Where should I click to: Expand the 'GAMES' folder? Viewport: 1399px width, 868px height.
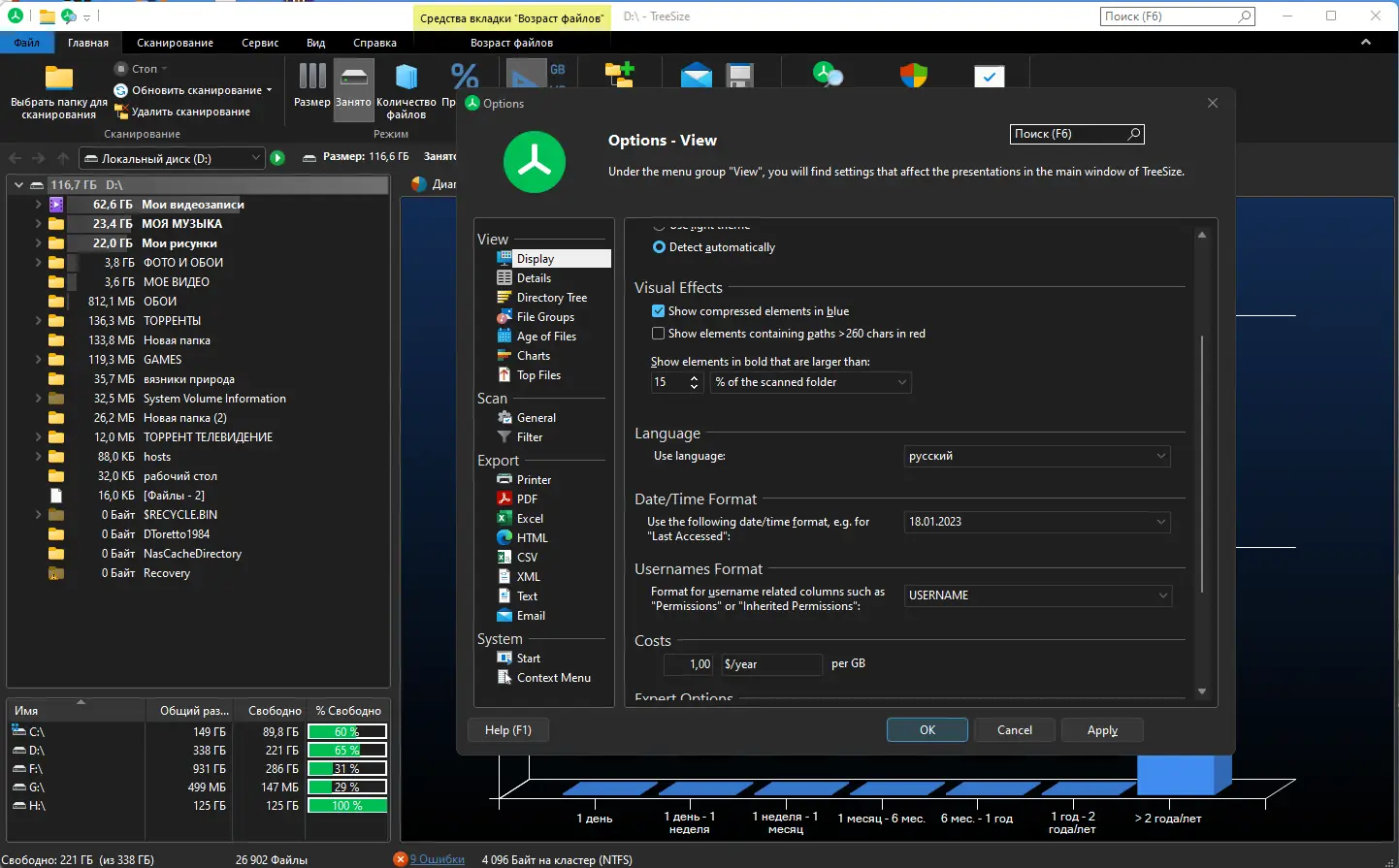(38, 360)
